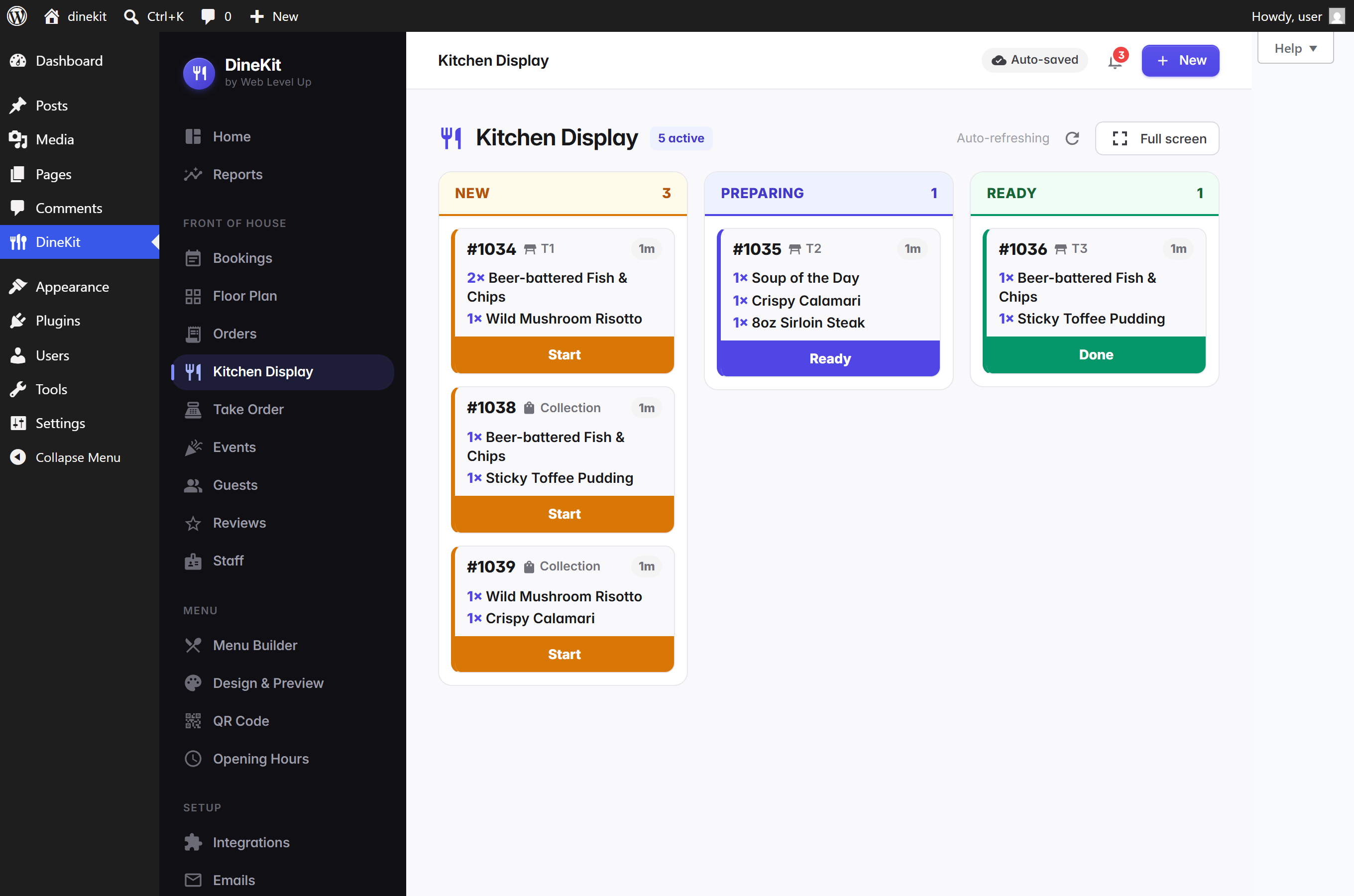The image size is (1354, 896).
Task: Click order number #1036
Action: [x=1022, y=249]
